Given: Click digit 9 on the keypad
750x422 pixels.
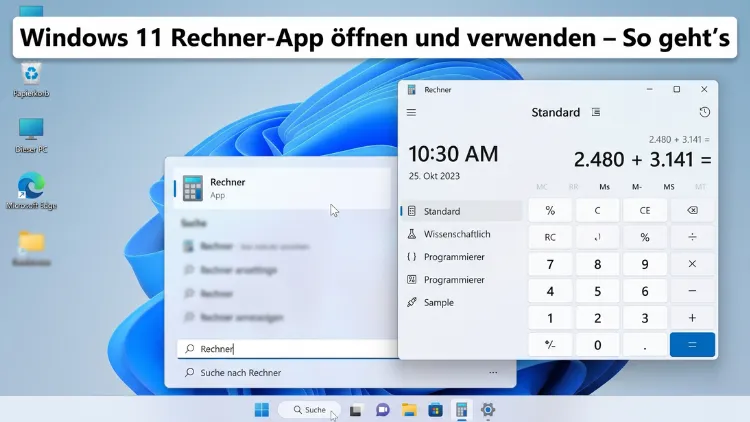Looking at the screenshot, I should (x=645, y=264).
